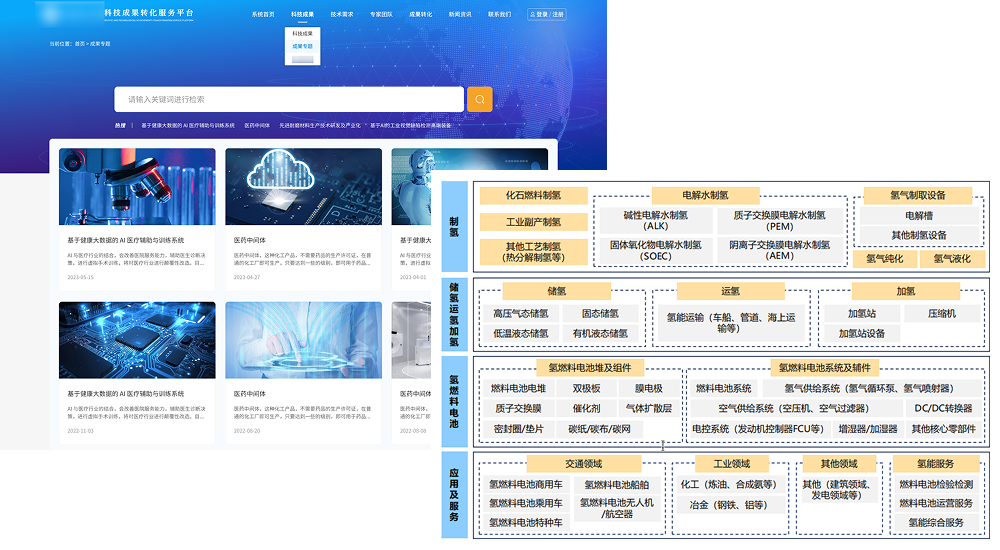Viewport: 1000px width, 550px height.
Task: Select 固体氧化物电解水制氢 (SOEC)
Action: click(x=656, y=250)
